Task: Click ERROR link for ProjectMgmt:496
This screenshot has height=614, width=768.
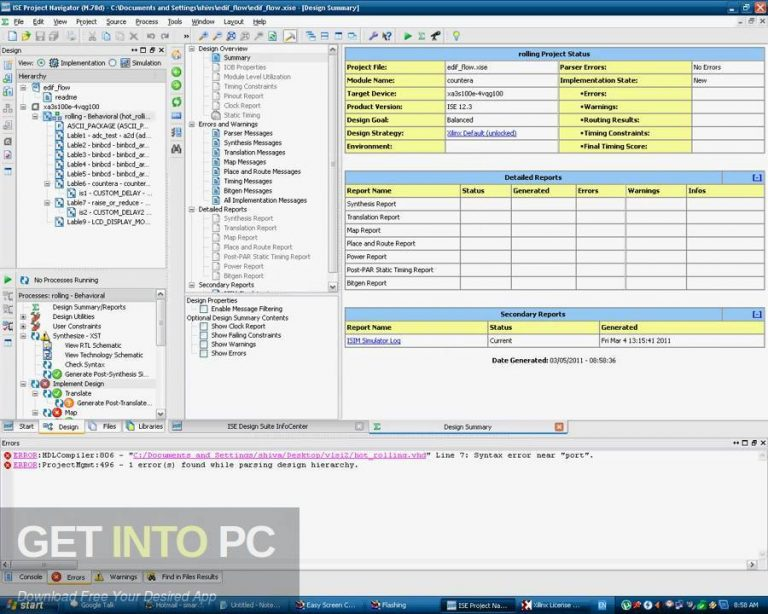Action: tap(25, 465)
